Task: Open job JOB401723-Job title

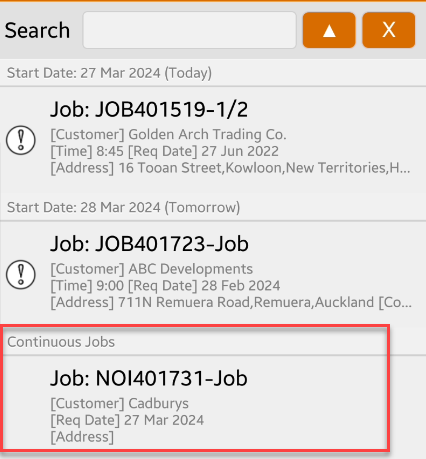Action: 149,244
